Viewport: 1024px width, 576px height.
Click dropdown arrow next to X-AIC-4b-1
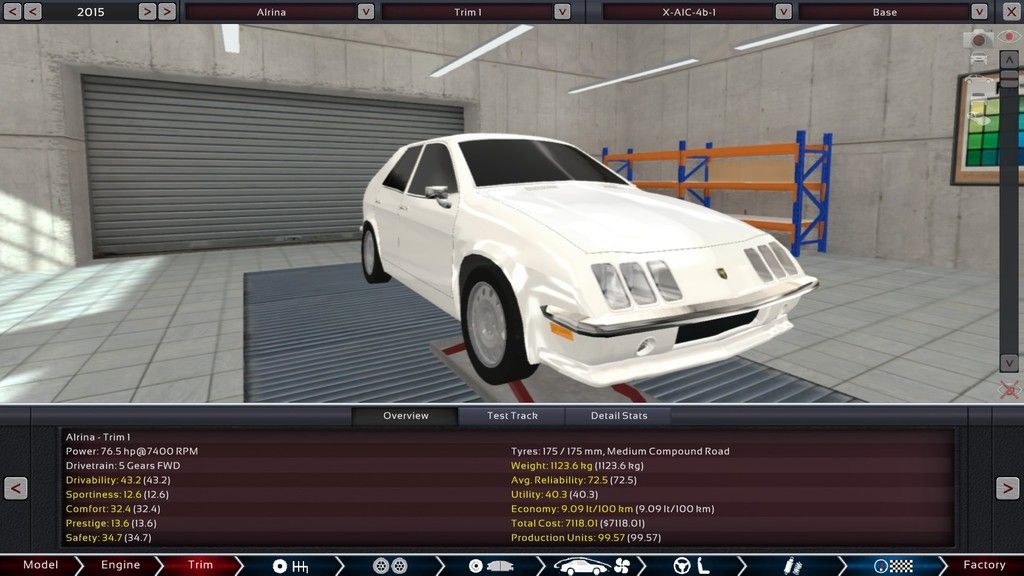783,12
